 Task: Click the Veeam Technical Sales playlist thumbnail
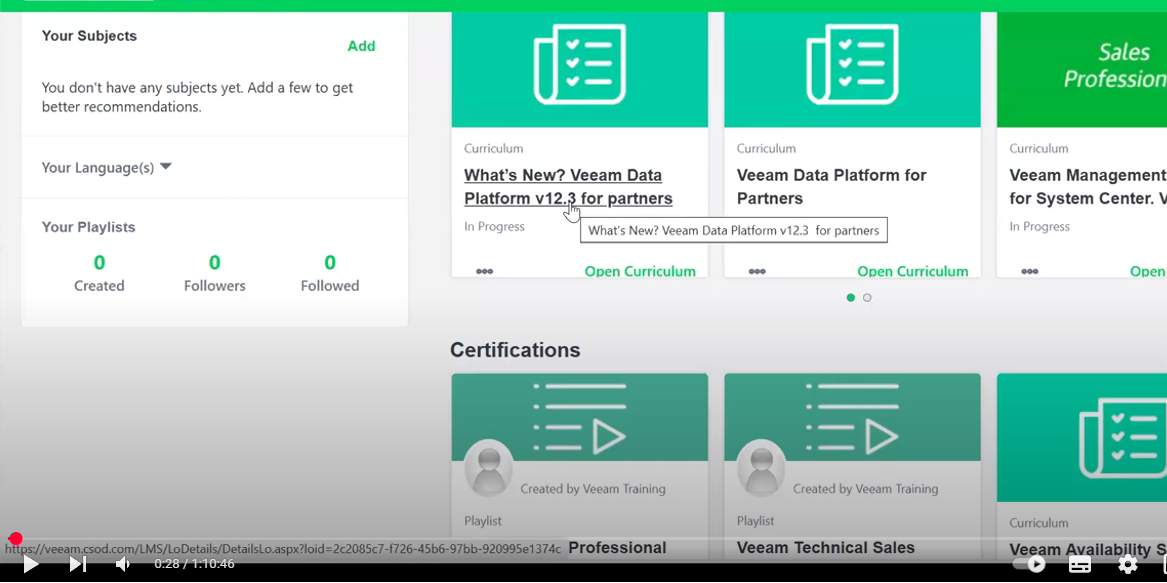coord(852,417)
